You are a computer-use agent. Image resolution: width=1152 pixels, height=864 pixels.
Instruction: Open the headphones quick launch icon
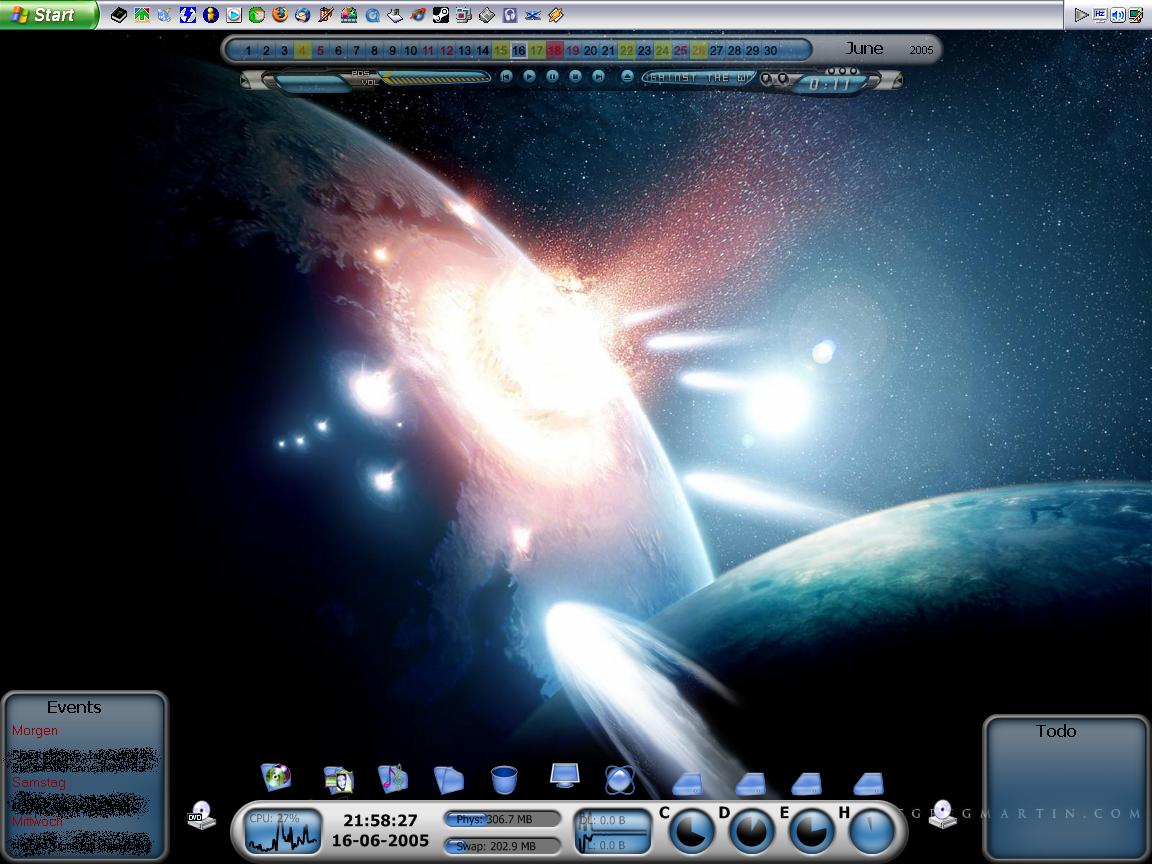(510, 15)
